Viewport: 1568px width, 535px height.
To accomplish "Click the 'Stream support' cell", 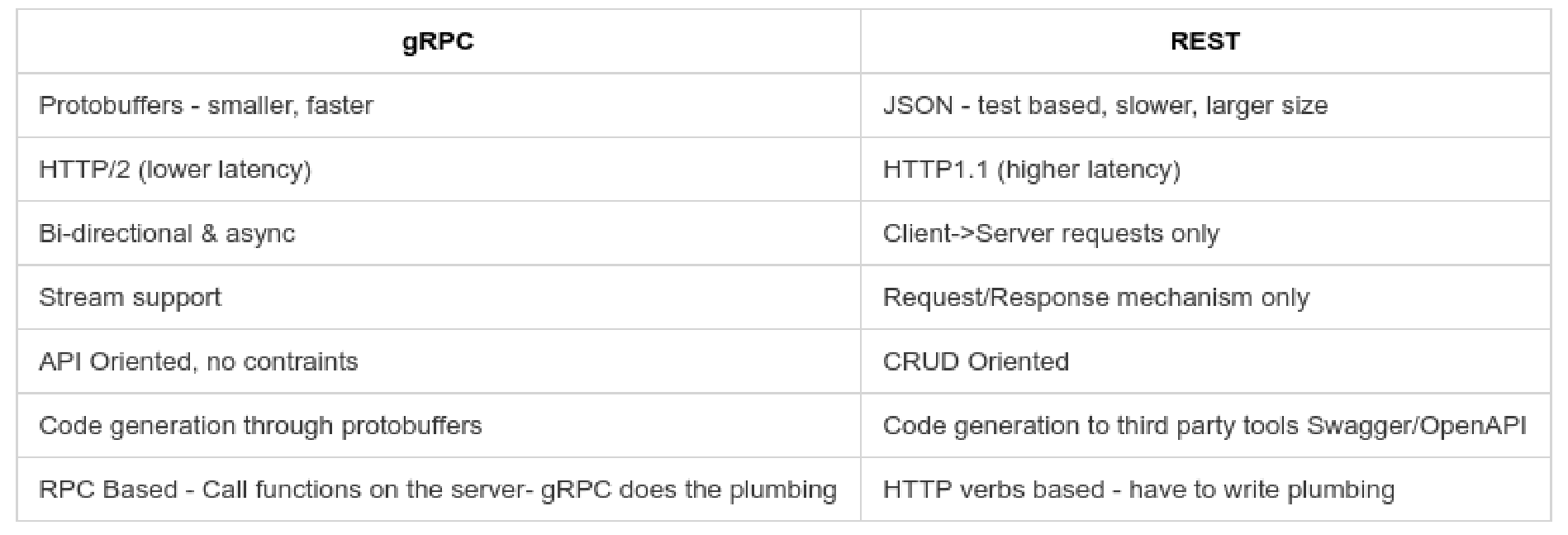I will click(439, 298).
